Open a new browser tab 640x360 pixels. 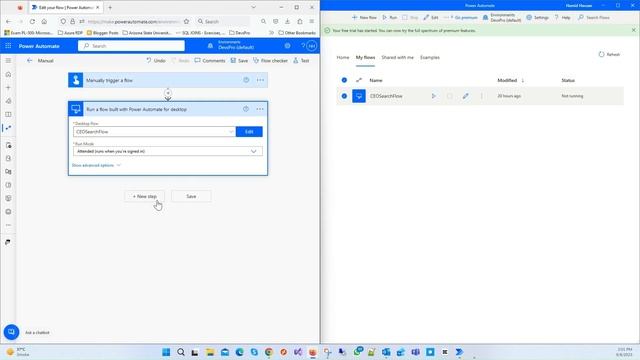(x=110, y=7)
